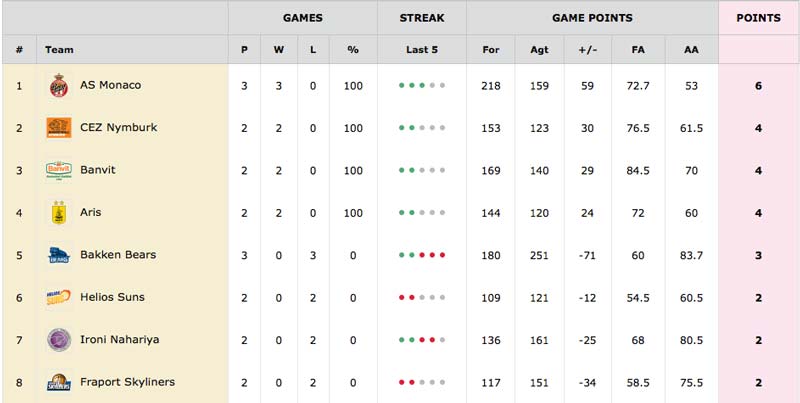Click the CEZ Nymburk orange logo
The height and width of the screenshot is (403, 800).
point(59,128)
